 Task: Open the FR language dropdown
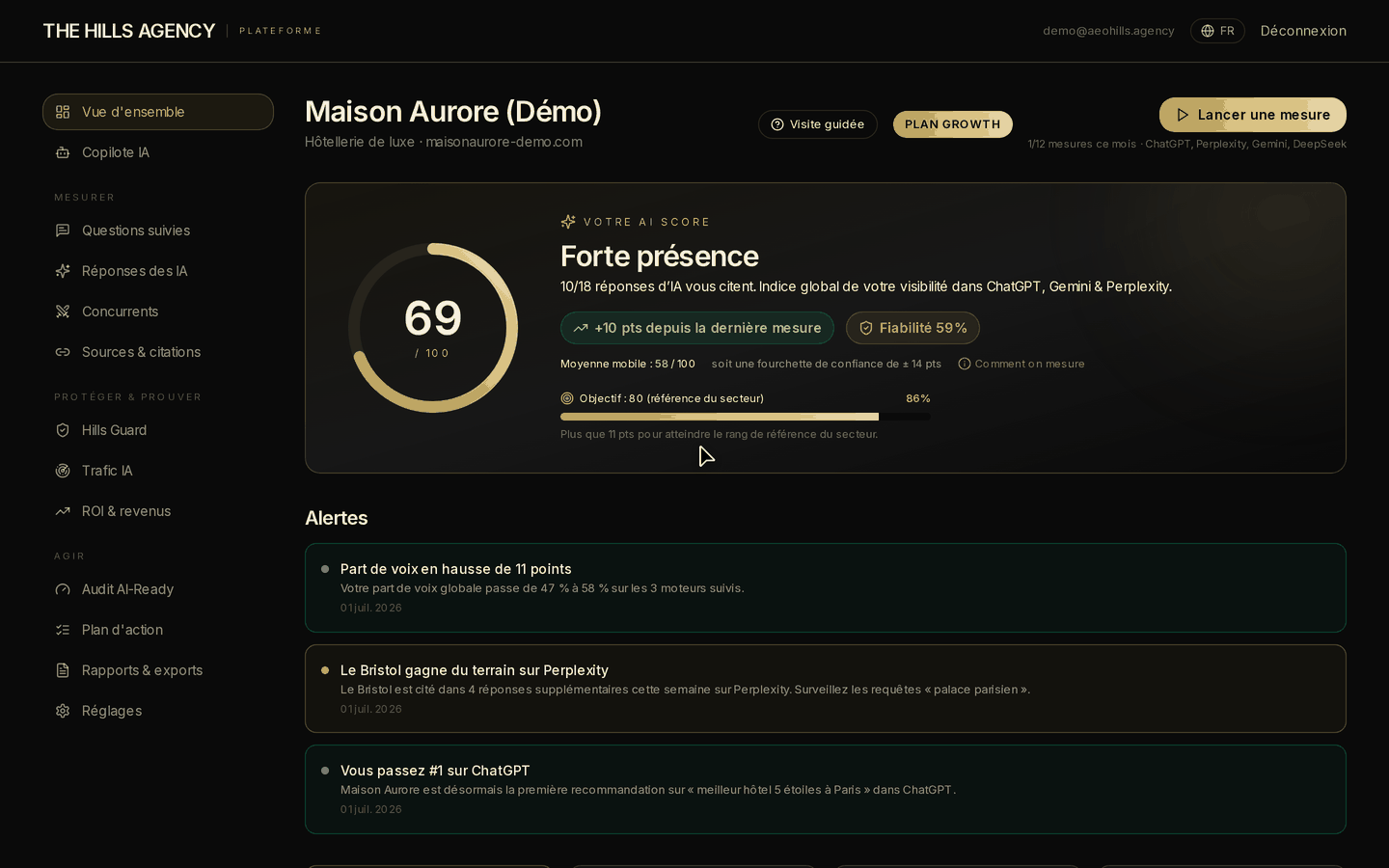pyautogui.click(x=1217, y=31)
